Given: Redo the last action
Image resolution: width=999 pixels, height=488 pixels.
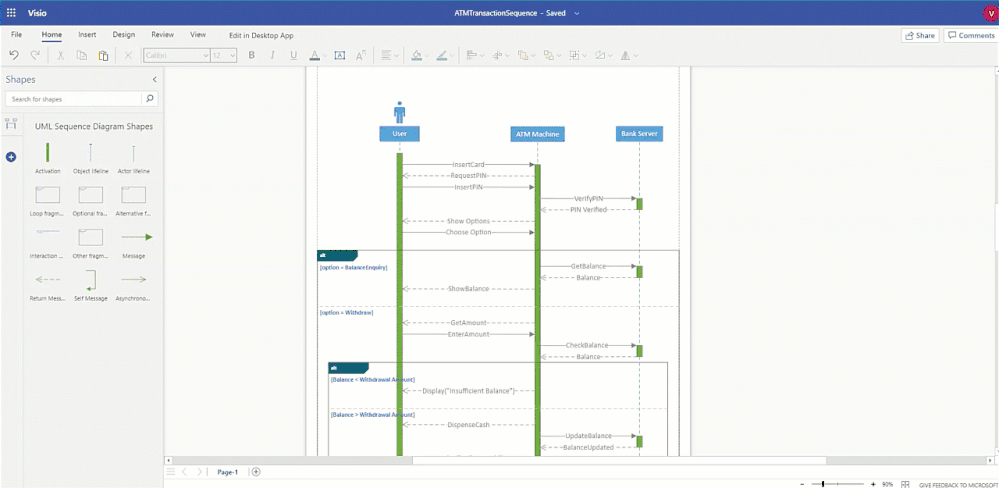Looking at the screenshot, I should [35, 56].
